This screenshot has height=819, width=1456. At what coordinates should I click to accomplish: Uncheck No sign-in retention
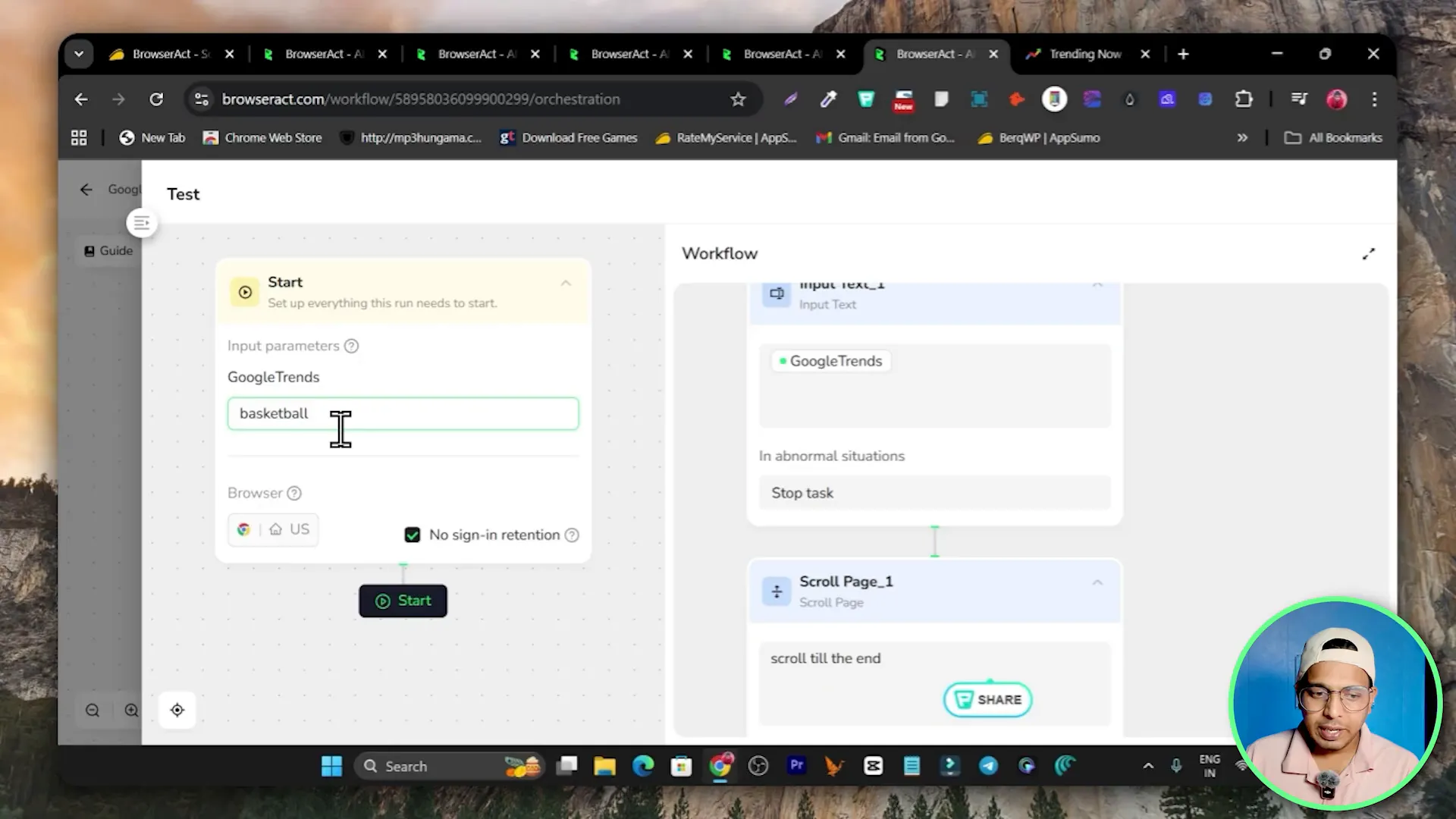(413, 535)
